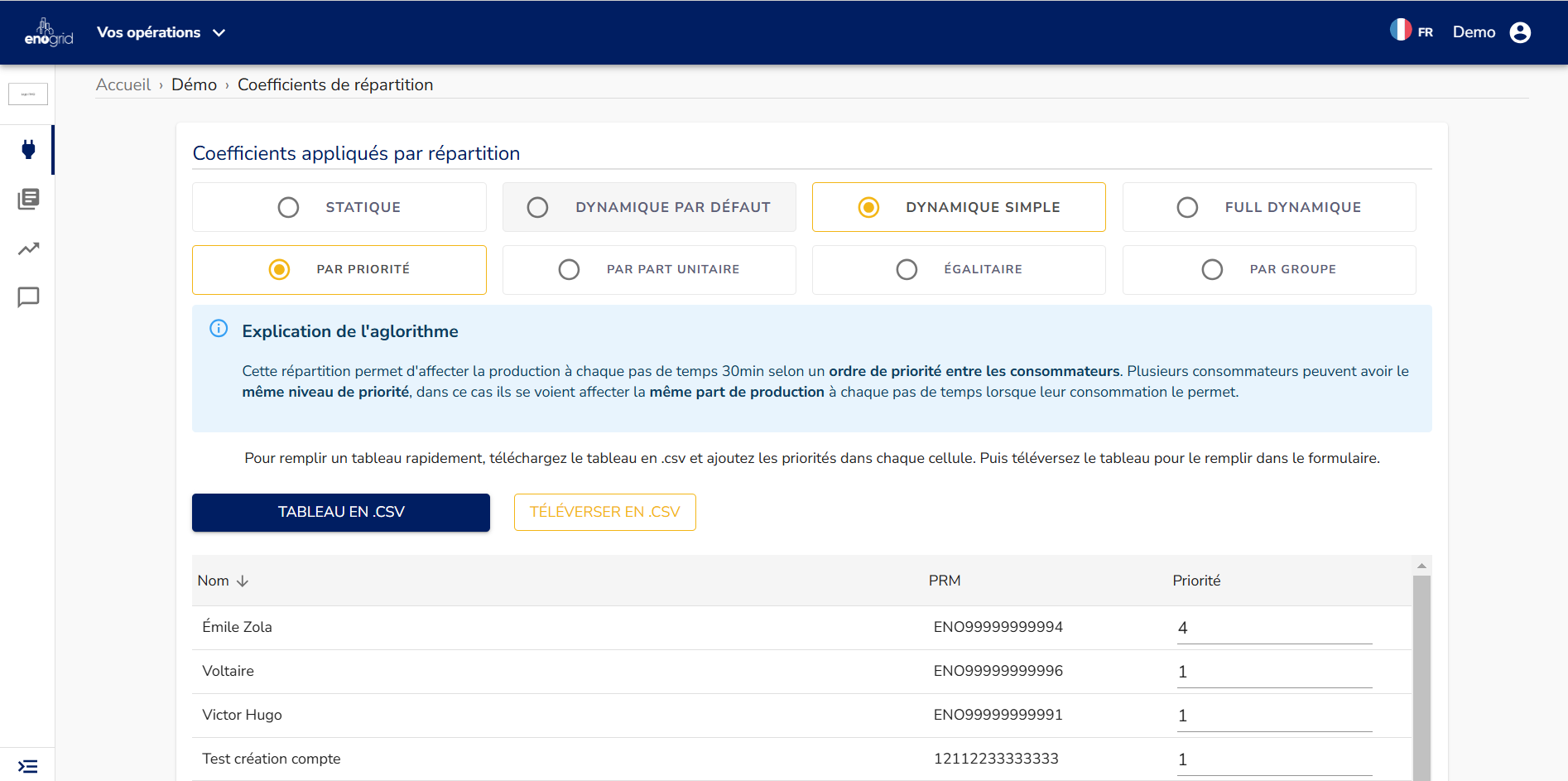Choose the Par part unitaire option

[569, 269]
